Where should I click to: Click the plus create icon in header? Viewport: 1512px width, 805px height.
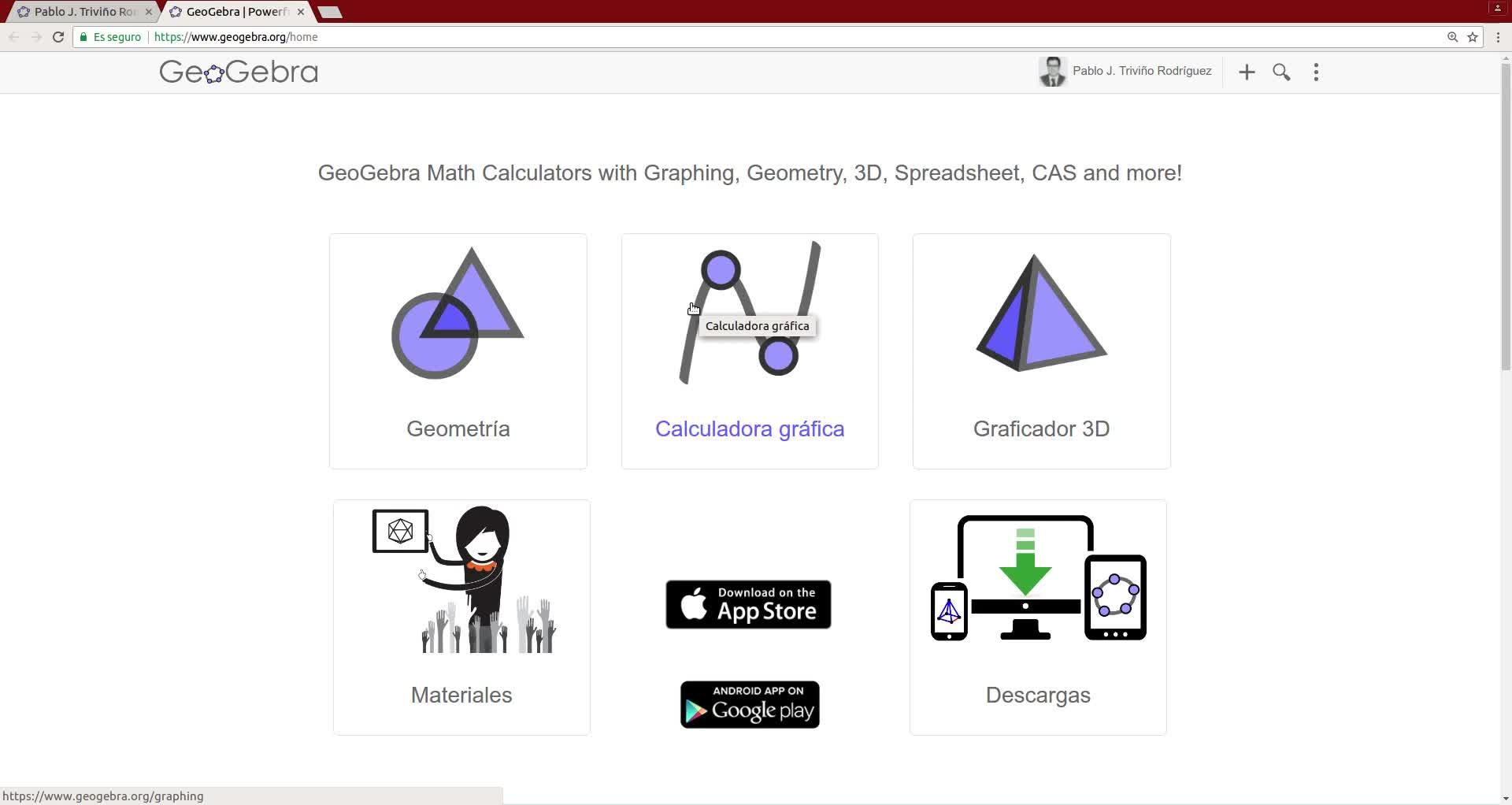(x=1247, y=72)
